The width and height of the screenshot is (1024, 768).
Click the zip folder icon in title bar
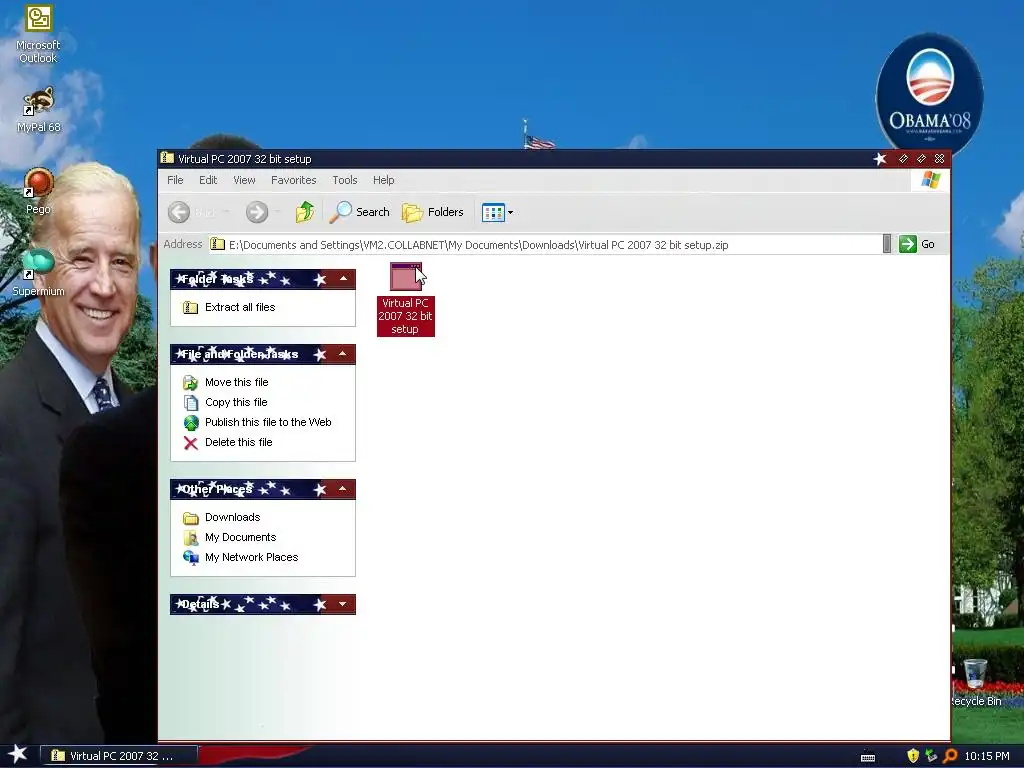click(x=167, y=158)
